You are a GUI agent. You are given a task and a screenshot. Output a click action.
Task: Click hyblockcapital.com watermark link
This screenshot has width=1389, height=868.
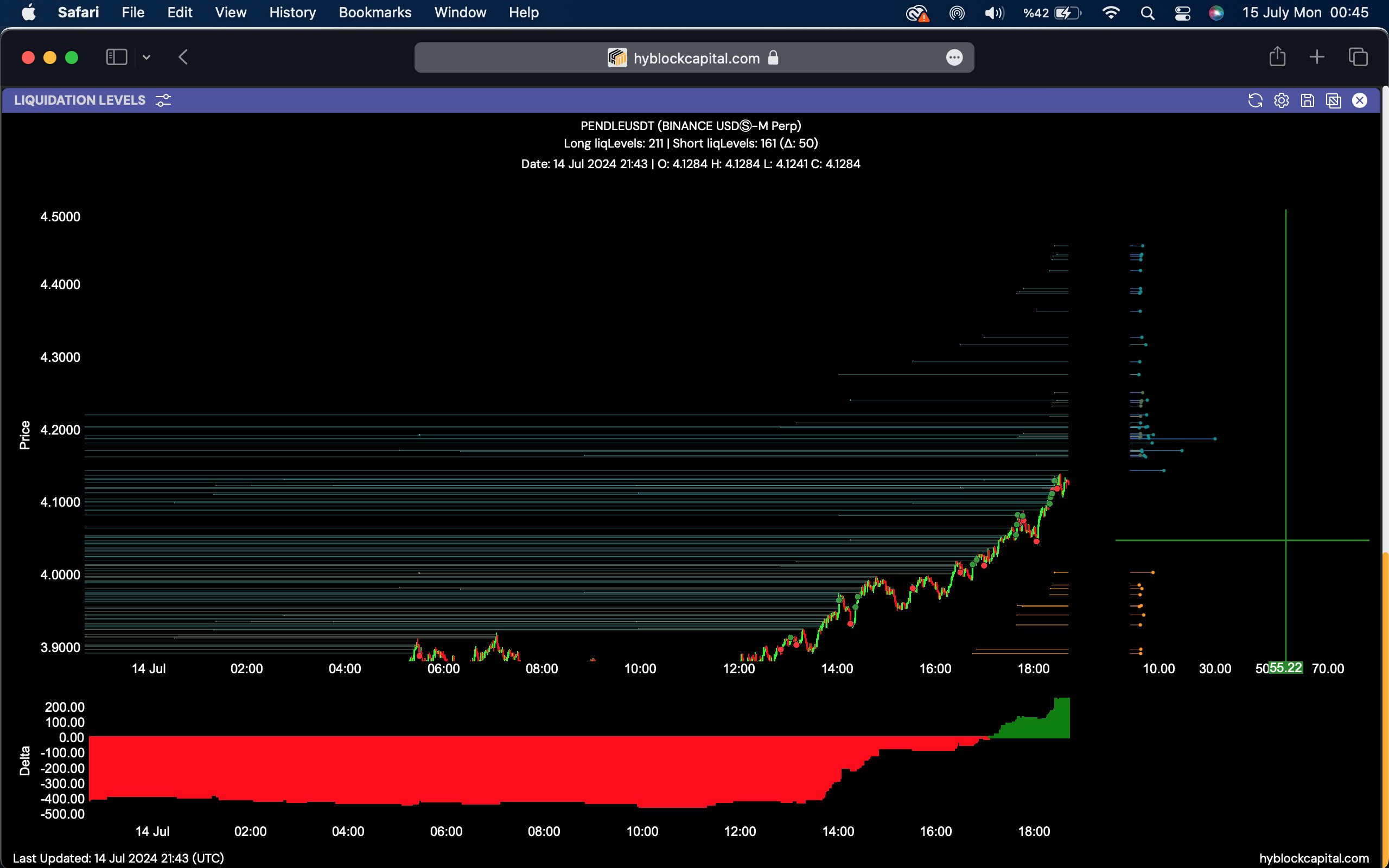(1314, 858)
